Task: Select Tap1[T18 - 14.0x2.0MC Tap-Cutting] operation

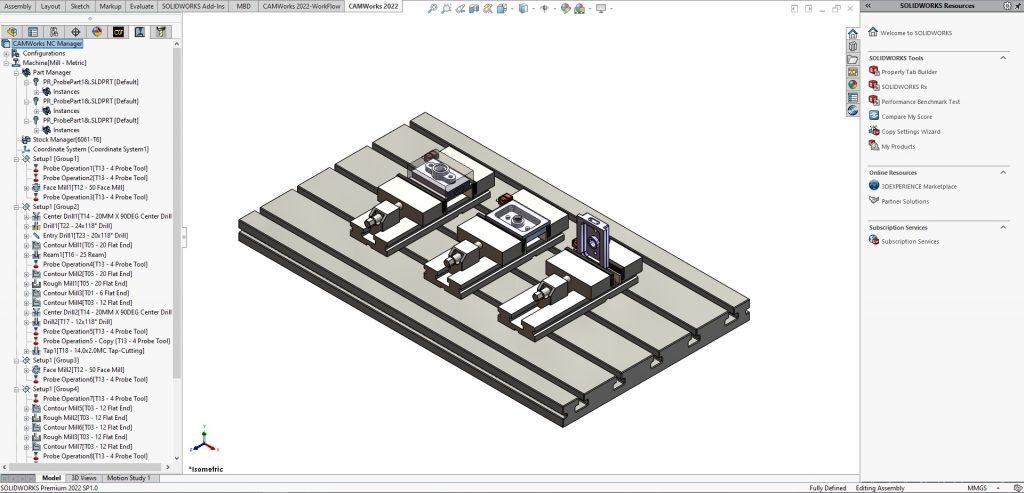Action: pos(93,351)
